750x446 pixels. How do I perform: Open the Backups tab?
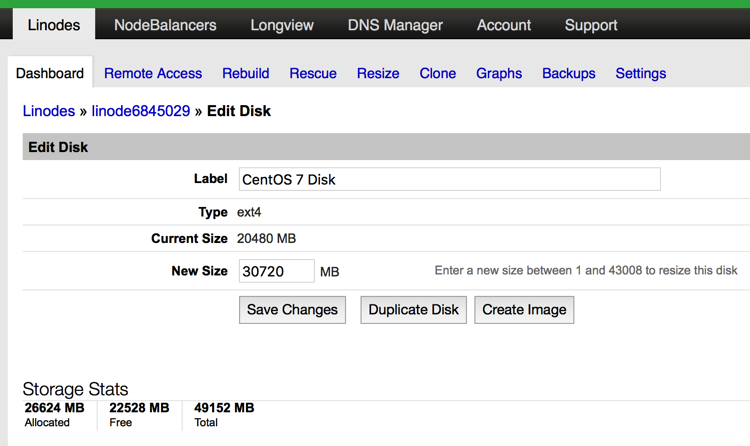click(569, 73)
